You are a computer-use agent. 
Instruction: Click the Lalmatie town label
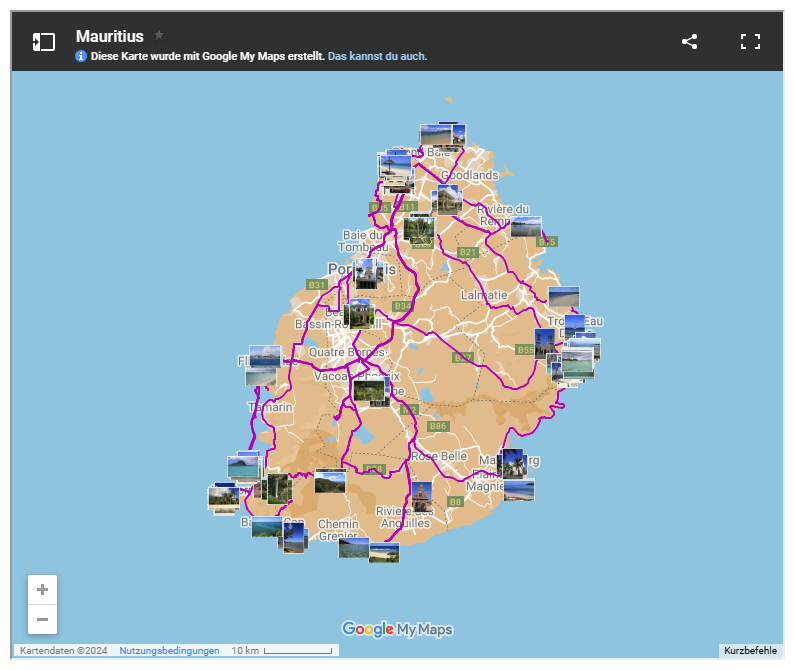click(484, 296)
